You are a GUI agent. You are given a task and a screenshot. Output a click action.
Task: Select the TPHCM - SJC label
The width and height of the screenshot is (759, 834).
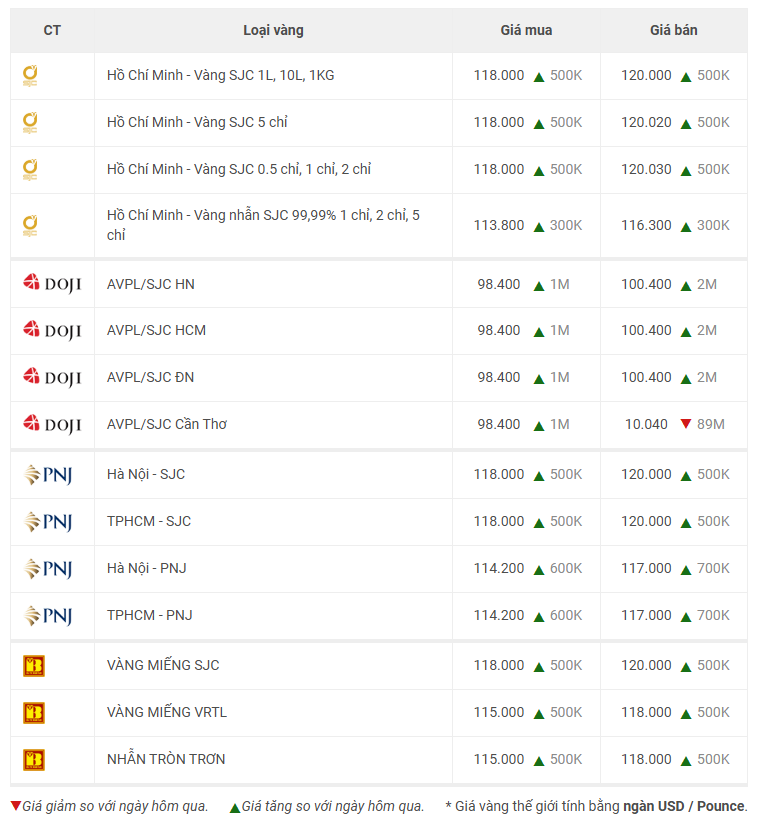(x=148, y=521)
